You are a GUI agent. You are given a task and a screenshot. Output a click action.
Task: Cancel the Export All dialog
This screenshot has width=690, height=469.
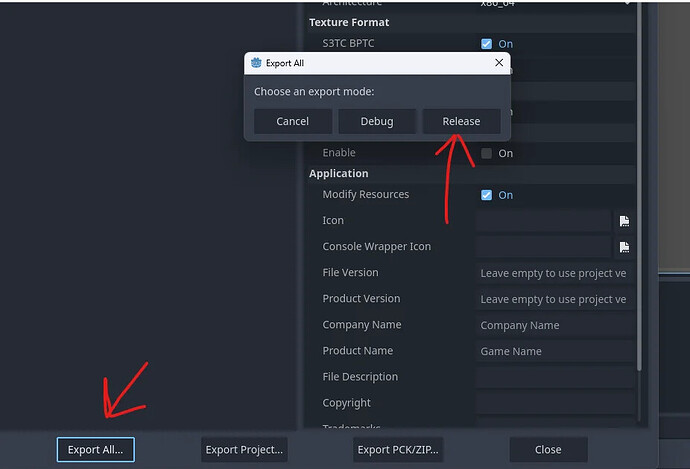(292, 121)
